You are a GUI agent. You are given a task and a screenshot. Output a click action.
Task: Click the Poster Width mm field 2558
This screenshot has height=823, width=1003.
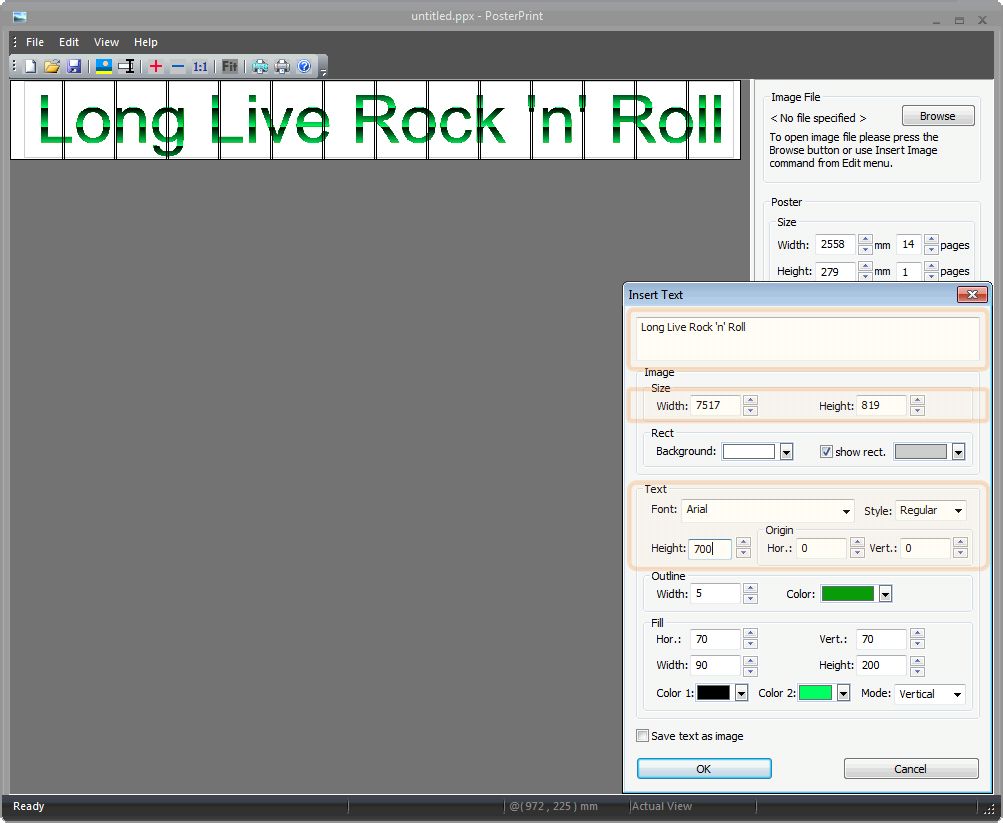click(835, 244)
